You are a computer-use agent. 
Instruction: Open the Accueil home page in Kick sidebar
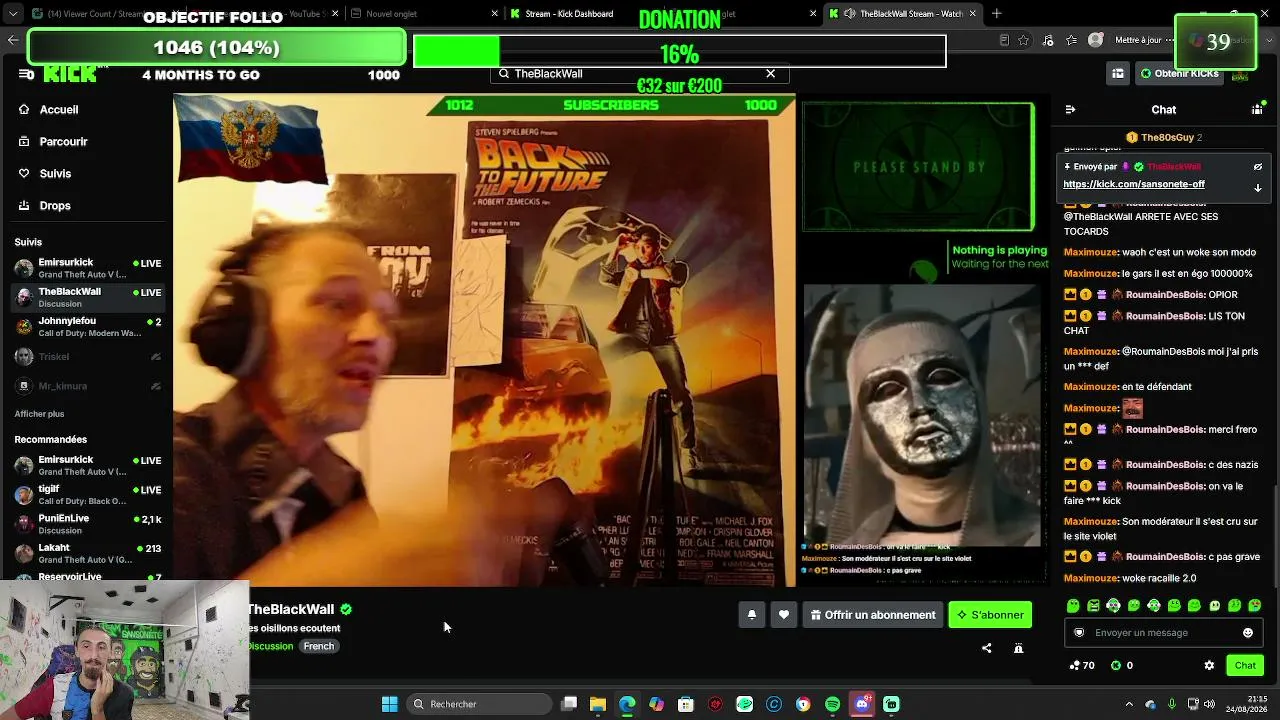(59, 110)
